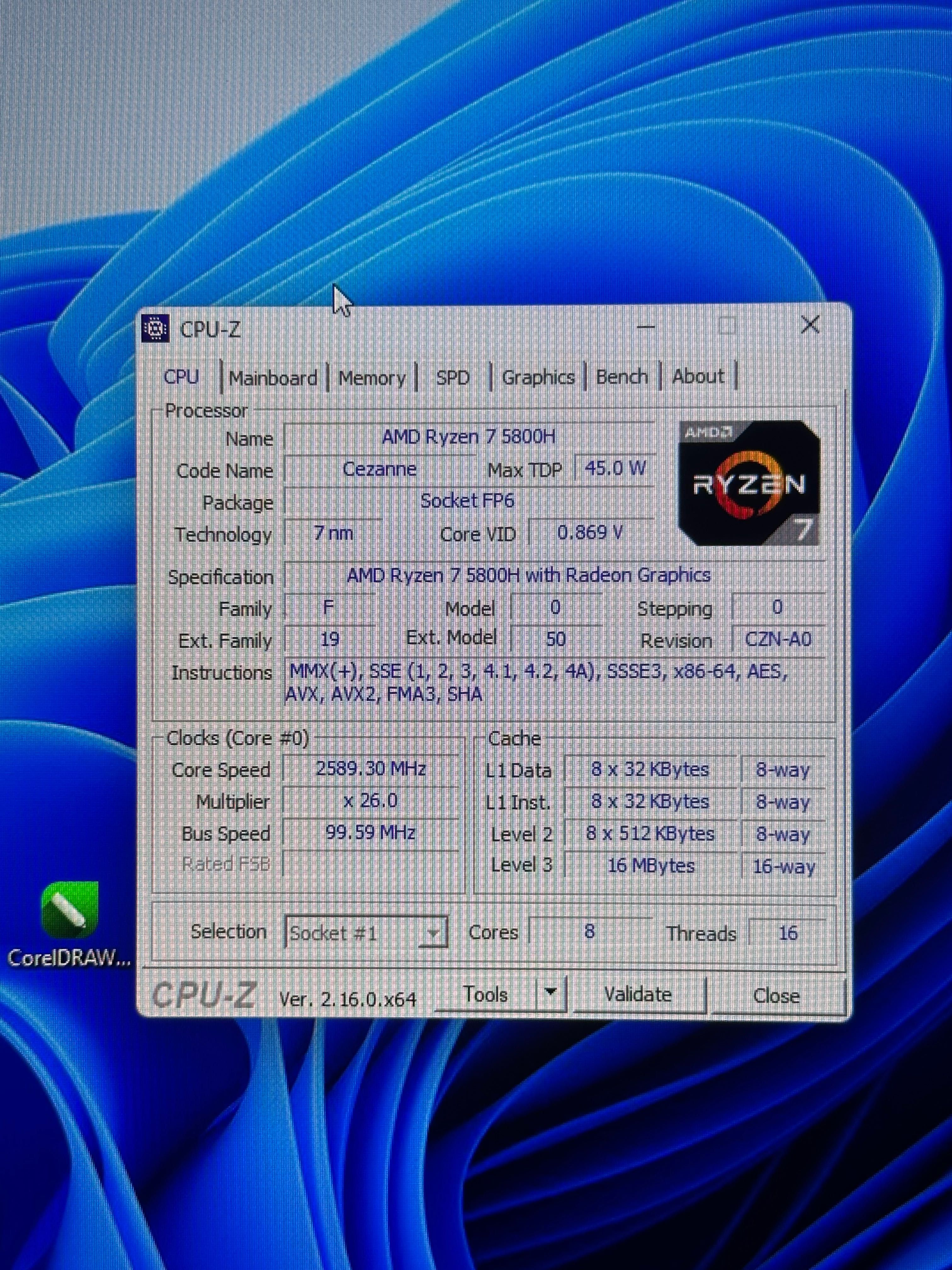
Task: Select the CPU tab
Action: (181, 377)
